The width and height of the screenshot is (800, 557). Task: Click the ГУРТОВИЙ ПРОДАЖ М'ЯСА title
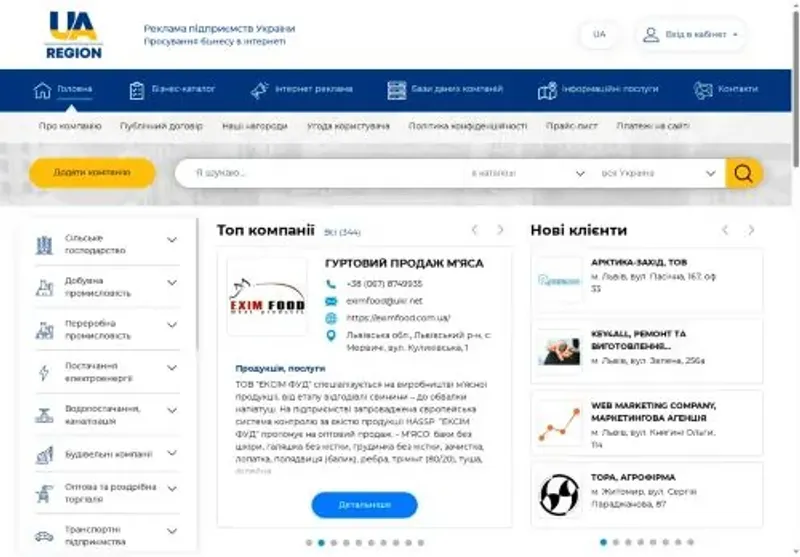[404, 264]
